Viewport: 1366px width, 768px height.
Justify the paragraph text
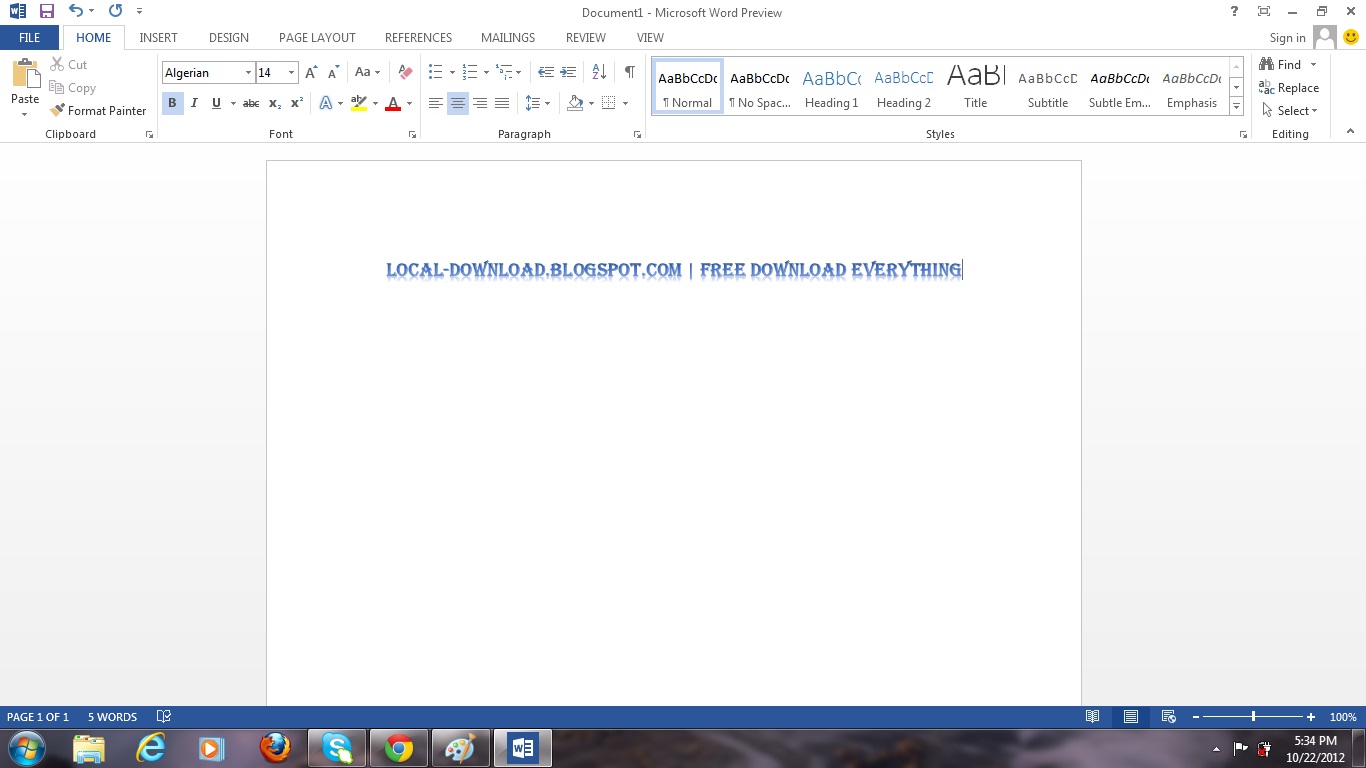pyautogui.click(x=502, y=103)
